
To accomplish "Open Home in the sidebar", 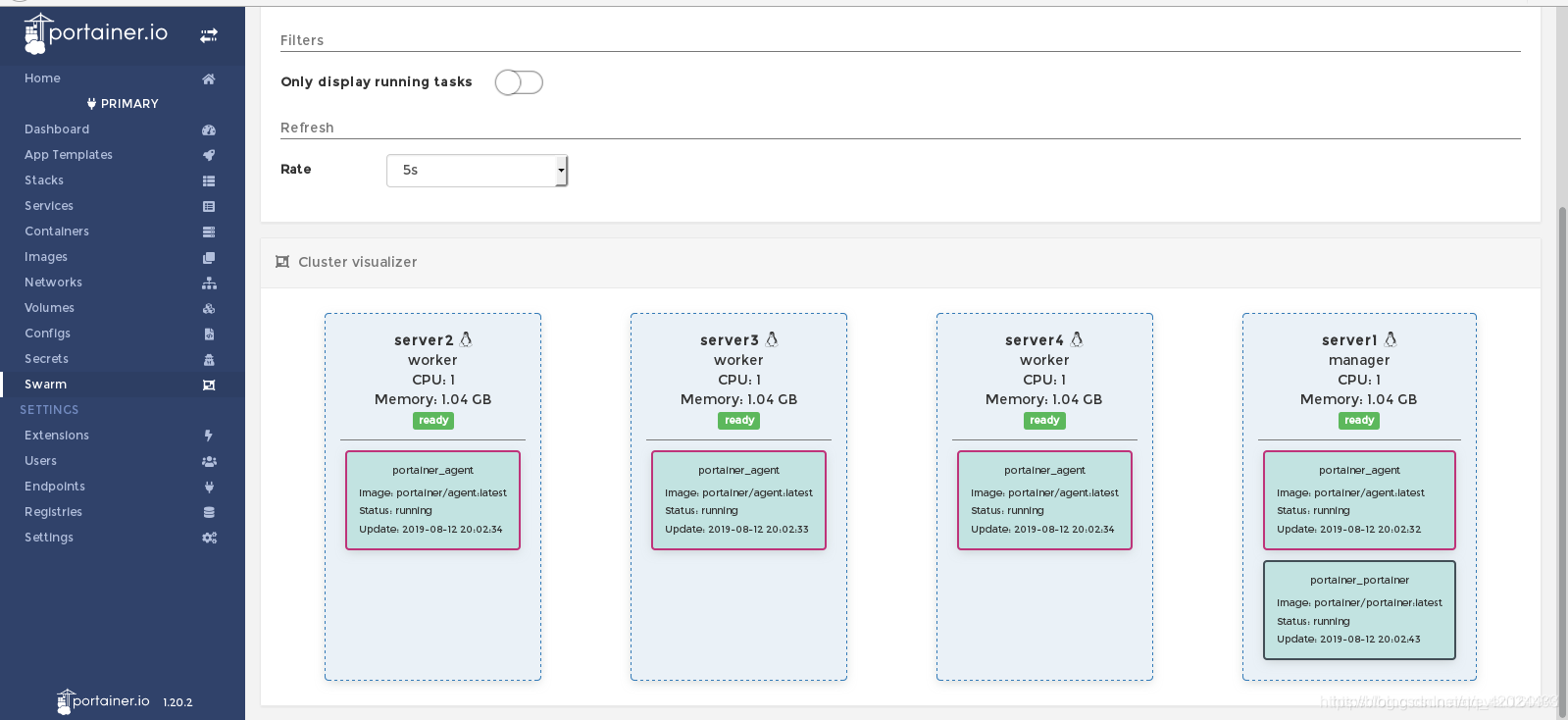I will [x=42, y=78].
